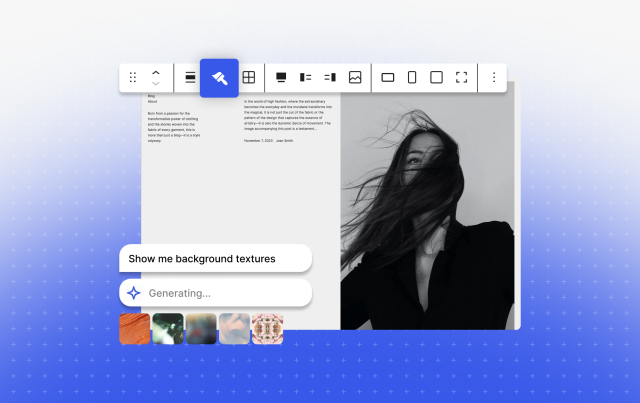Select the orange wavy texture thumbnail
Image resolution: width=640 pixels, height=403 pixels.
point(135,329)
